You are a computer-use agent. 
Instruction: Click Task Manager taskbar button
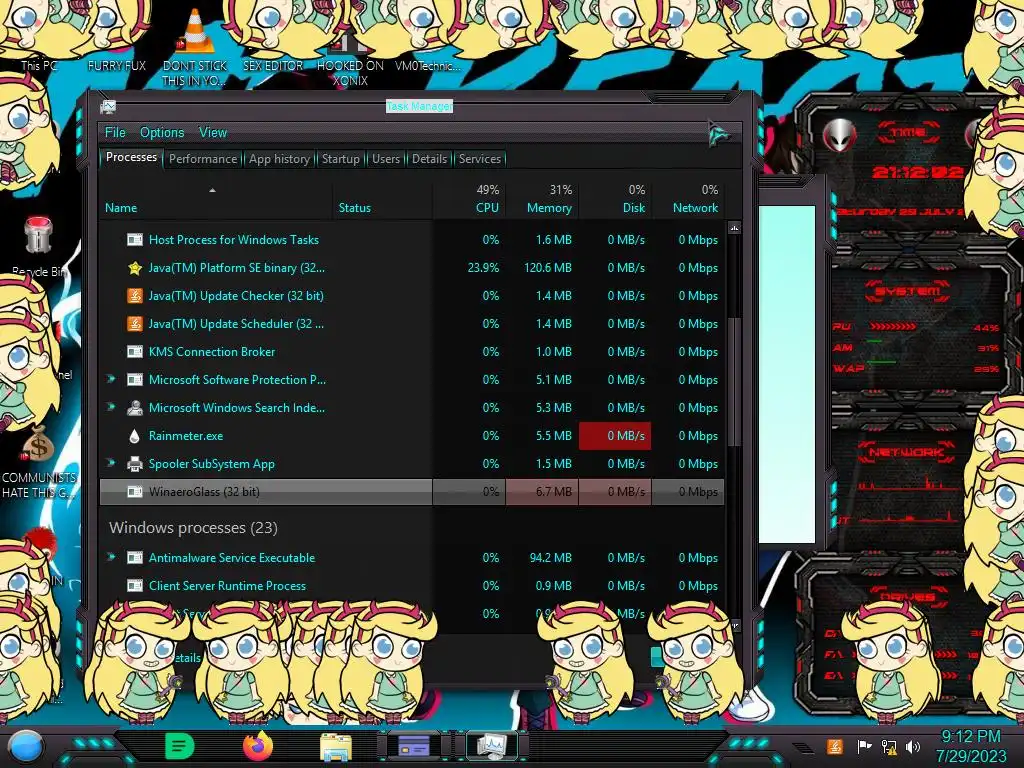(492, 746)
